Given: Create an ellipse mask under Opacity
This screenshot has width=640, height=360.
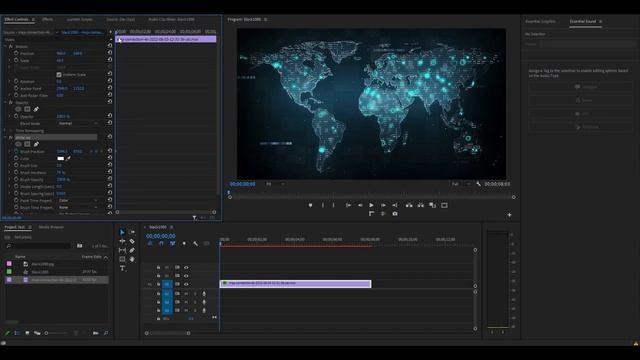Looking at the screenshot, I should (18, 109).
